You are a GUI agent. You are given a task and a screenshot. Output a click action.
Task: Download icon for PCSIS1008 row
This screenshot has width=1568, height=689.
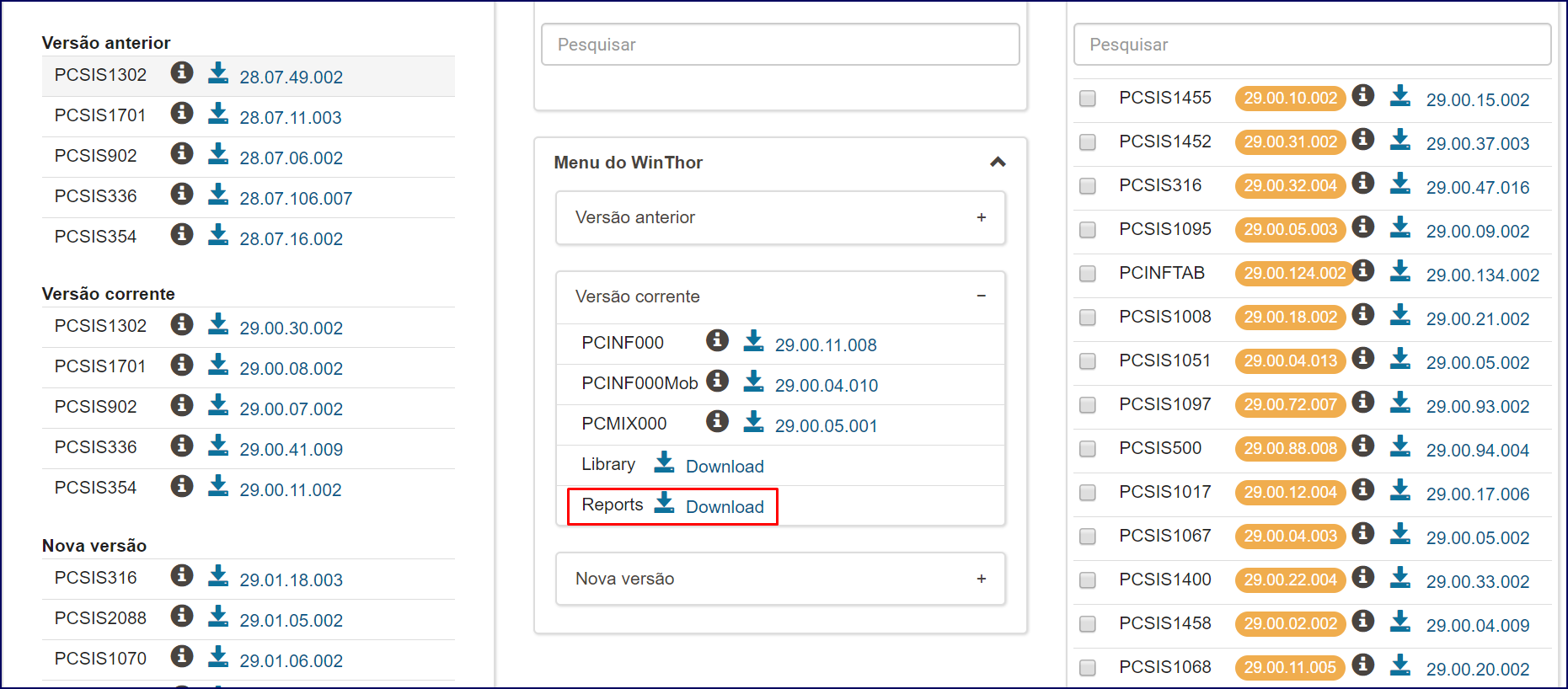(x=1400, y=314)
